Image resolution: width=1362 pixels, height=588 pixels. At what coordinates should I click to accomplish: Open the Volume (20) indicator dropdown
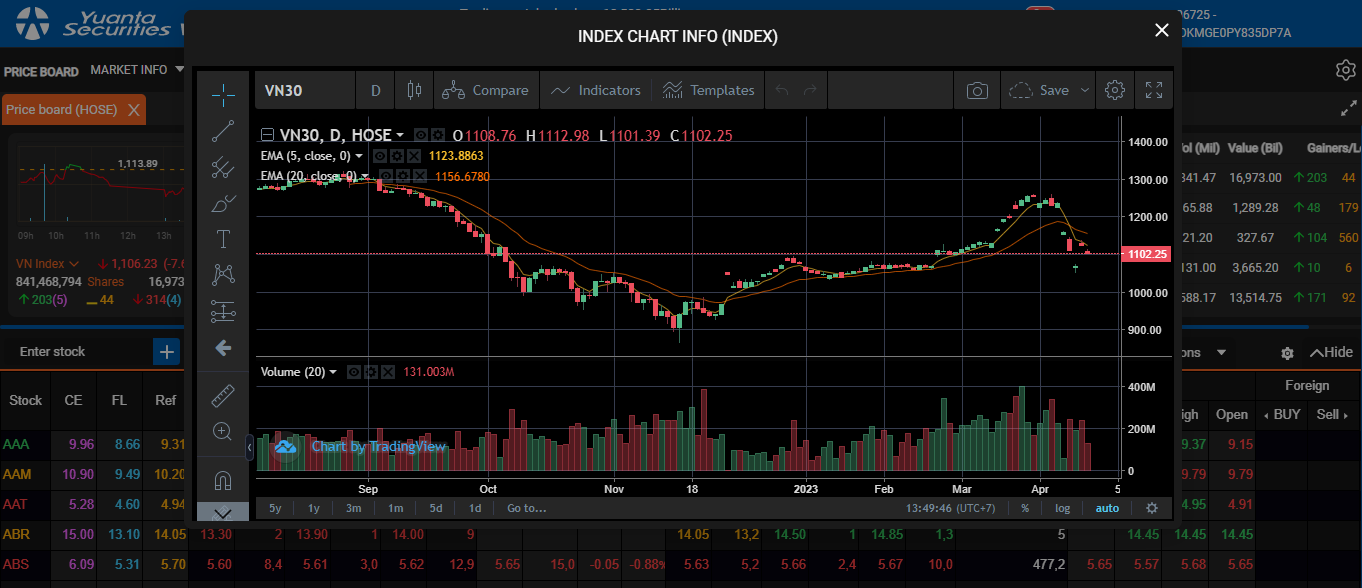pyautogui.click(x=333, y=372)
